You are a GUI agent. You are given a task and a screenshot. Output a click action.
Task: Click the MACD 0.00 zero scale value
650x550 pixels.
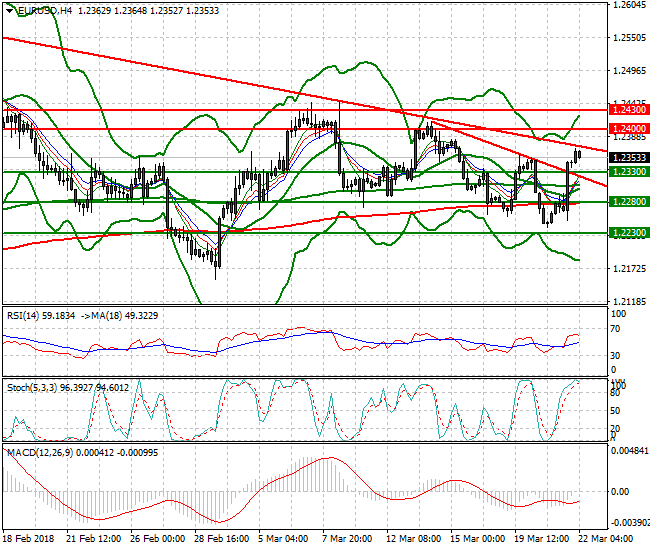620,492
